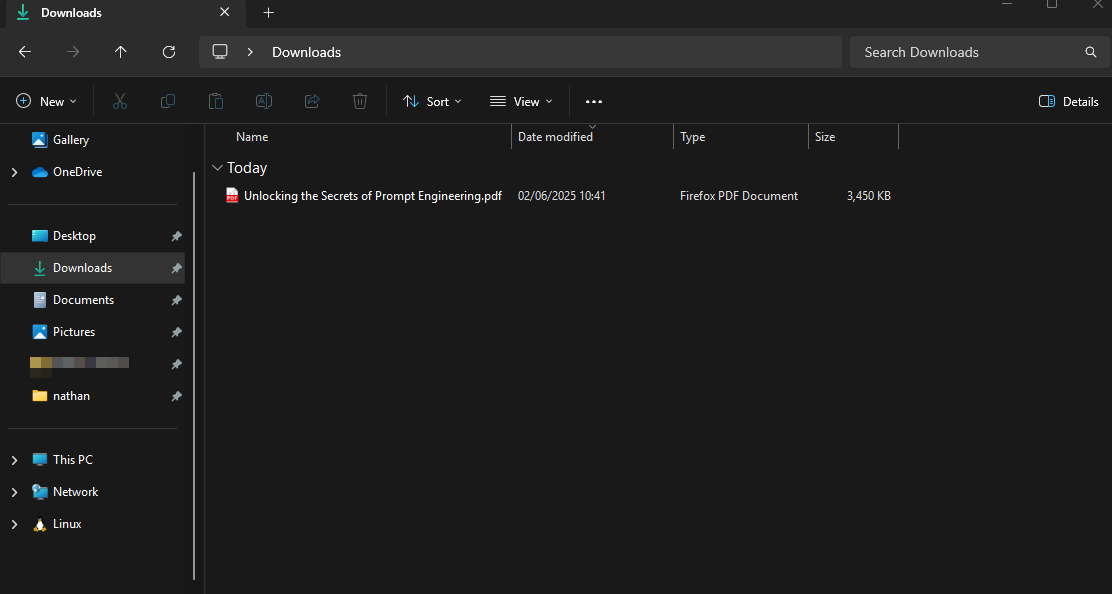Open a new Explorer tab with plus button
This screenshot has width=1112, height=594.
click(x=268, y=13)
